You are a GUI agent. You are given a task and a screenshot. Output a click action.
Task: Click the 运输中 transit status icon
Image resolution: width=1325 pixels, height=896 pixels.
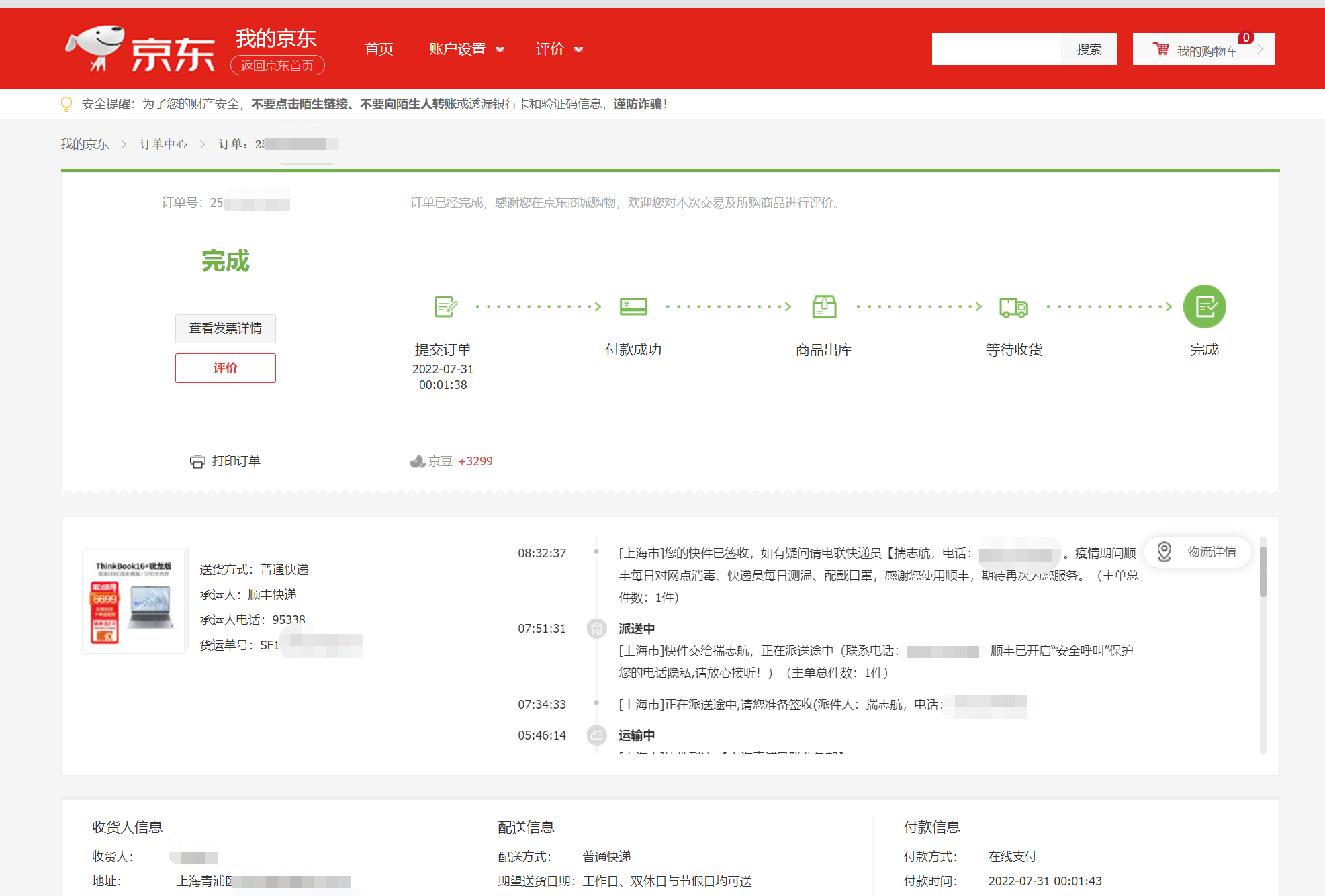coord(596,735)
